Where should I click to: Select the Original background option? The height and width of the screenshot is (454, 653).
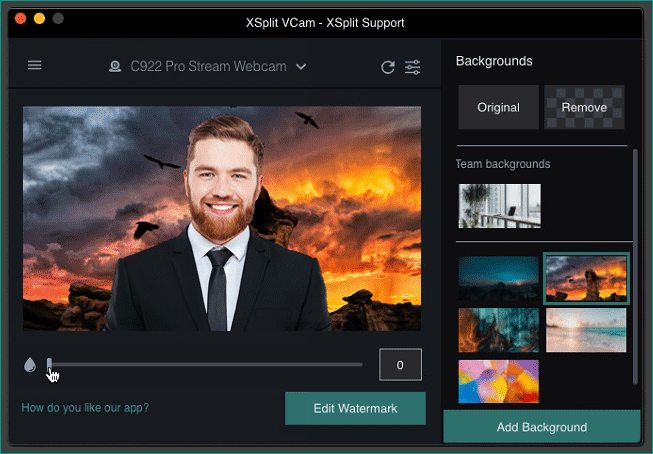pos(498,107)
